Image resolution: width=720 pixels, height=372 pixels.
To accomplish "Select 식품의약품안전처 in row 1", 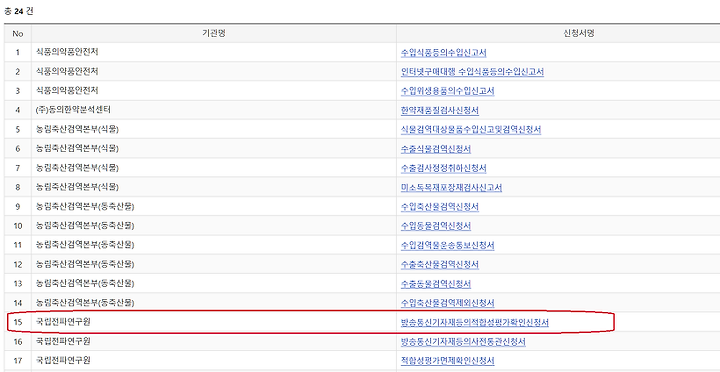I will [x=67, y=52].
